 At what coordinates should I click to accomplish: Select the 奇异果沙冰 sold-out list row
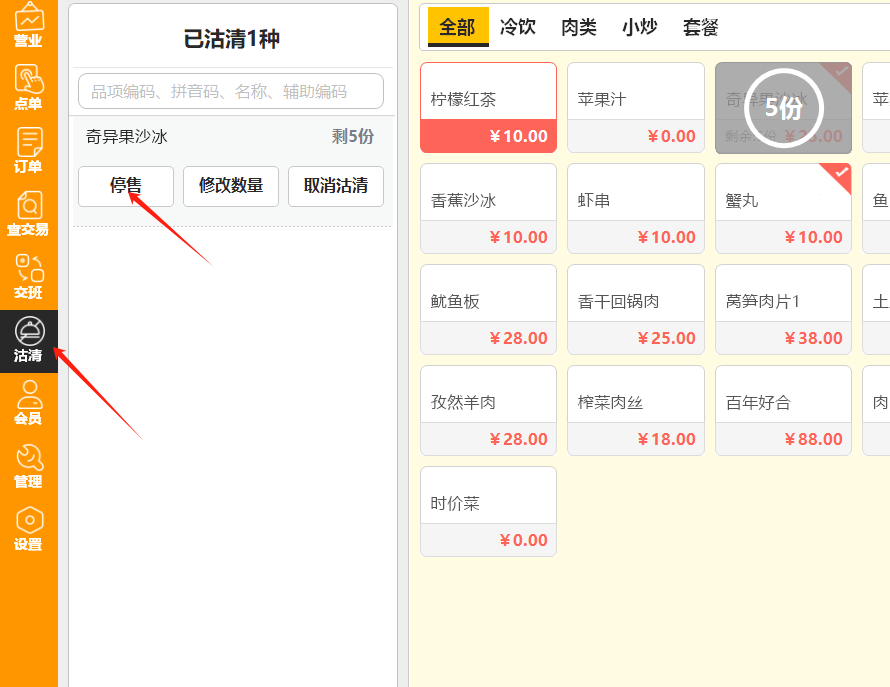coord(231,136)
